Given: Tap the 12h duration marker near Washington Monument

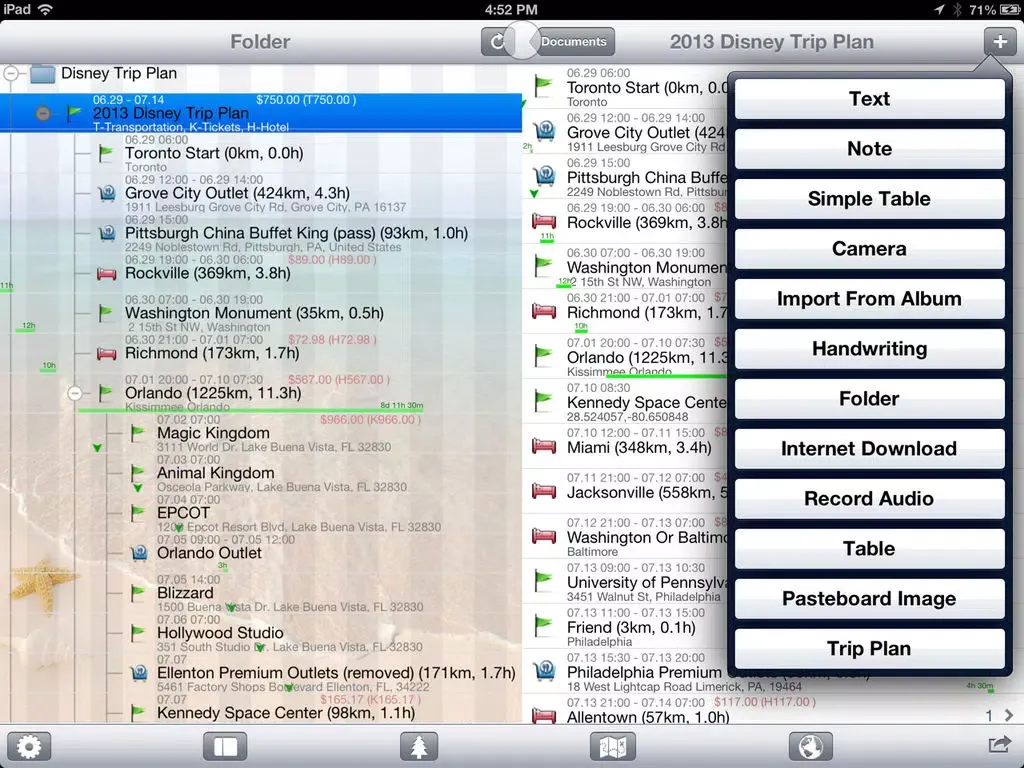Looking at the screenshot, I should 27,327.
